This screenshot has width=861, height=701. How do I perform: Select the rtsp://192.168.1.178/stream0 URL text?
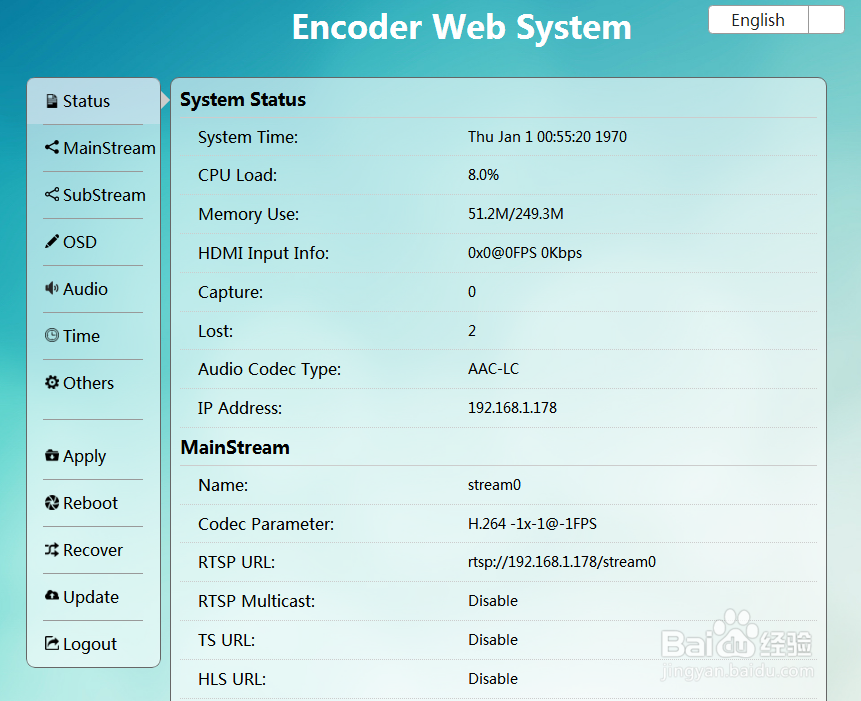[x=562, y=562]
